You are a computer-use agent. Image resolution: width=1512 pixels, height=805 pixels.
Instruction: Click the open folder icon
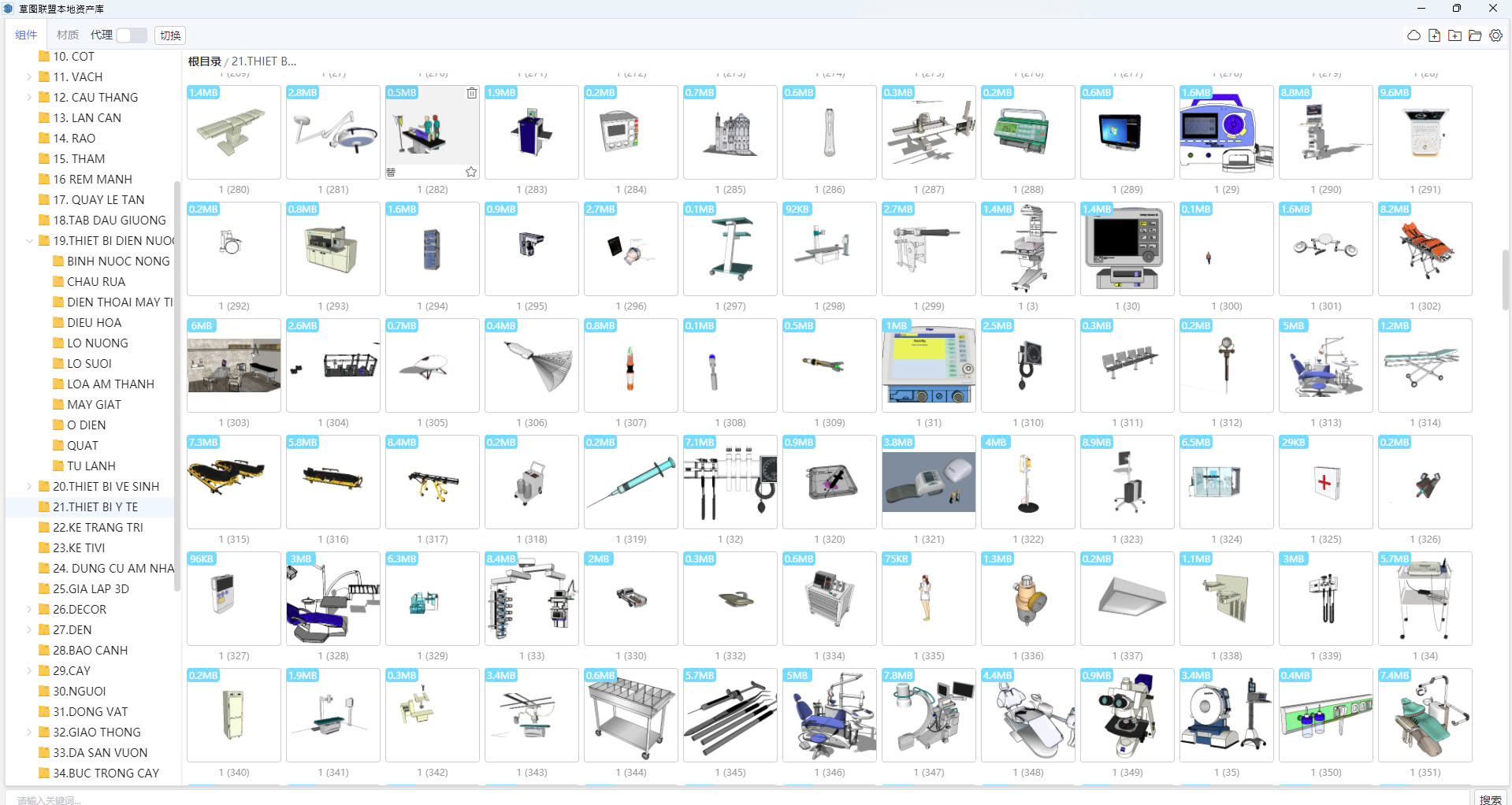point(1475,35)
